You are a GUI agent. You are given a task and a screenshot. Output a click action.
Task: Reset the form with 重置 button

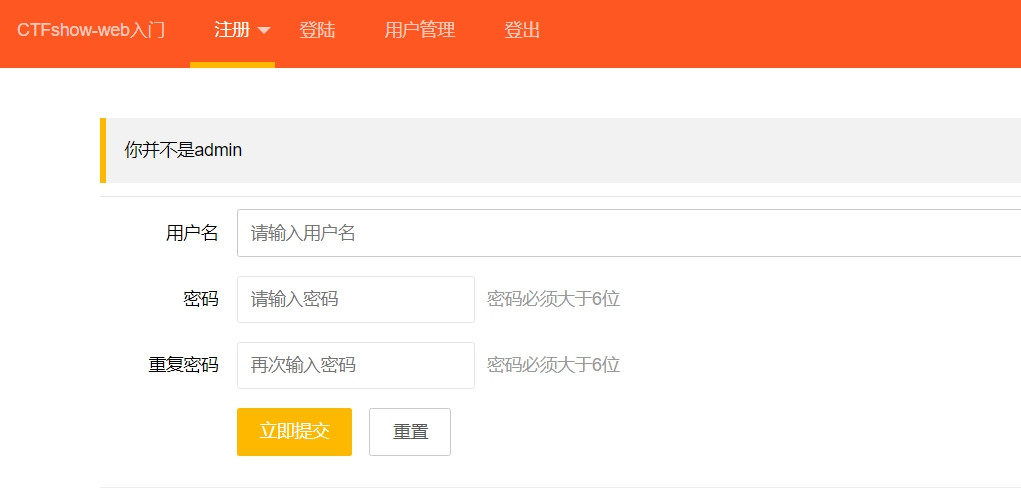click(x=410, y=432)
